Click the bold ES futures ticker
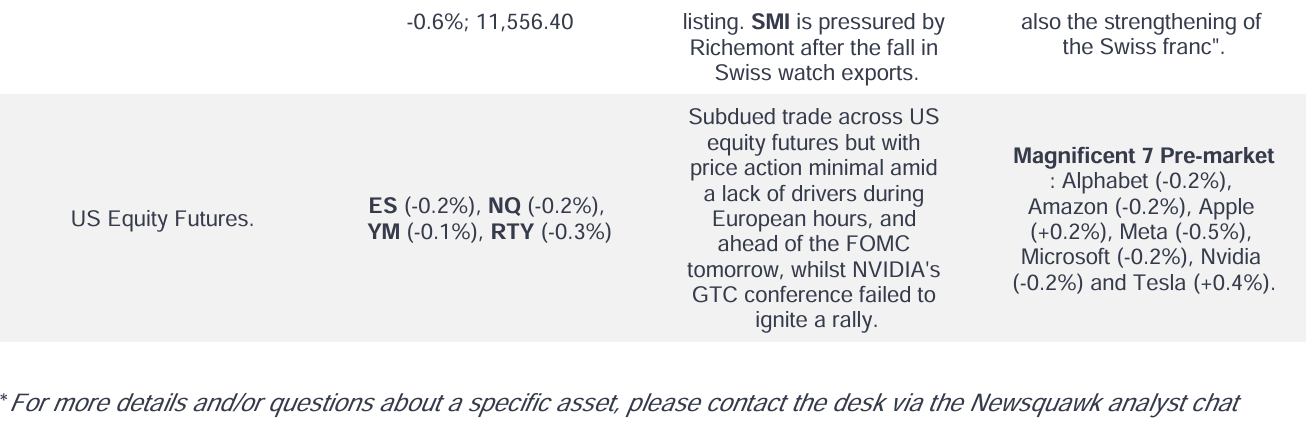Image resolution: width=1306 pixels, height=432 pixels. point(383,206)
